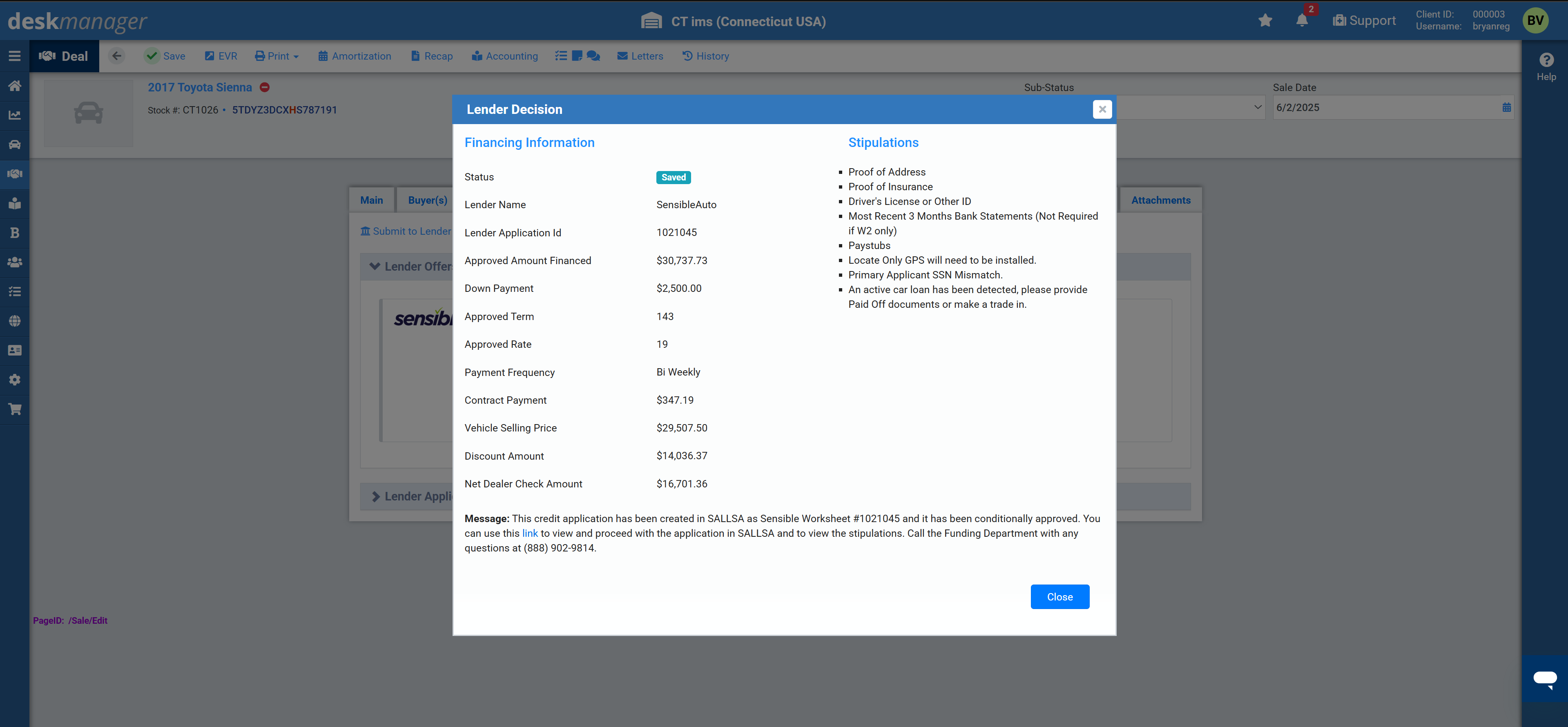The image size is (1568, 727).
Task: Click the Saved status badge
Action: coord(673,177)
